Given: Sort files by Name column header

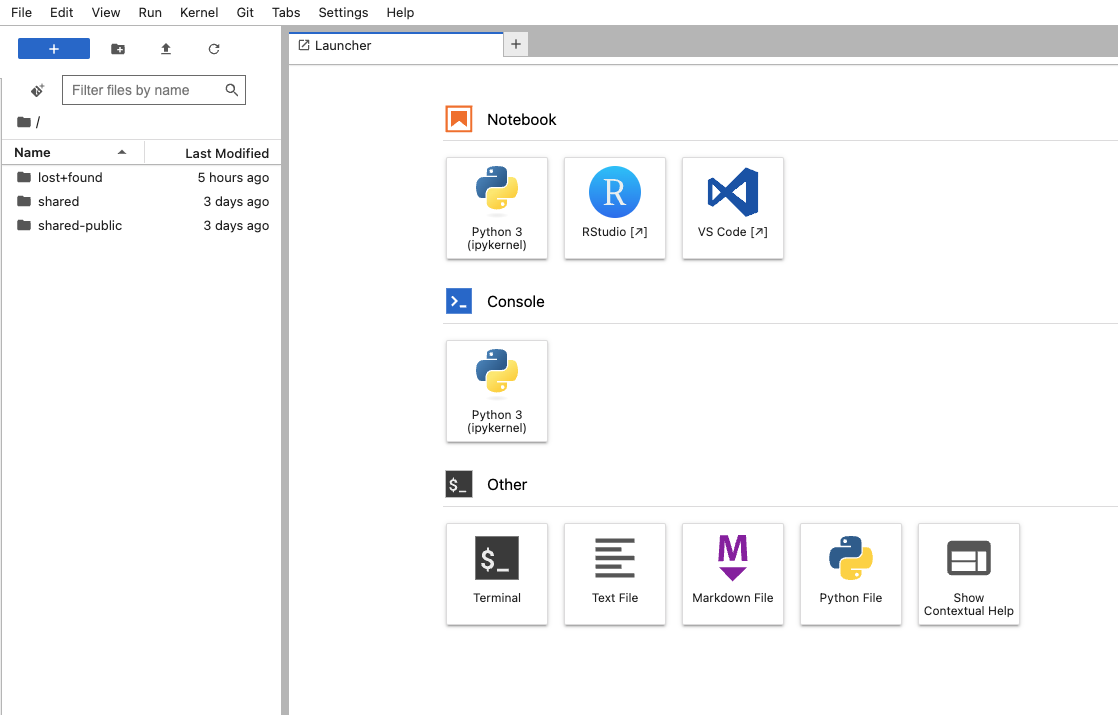Looking at the screenshot, I should [33, 153].
